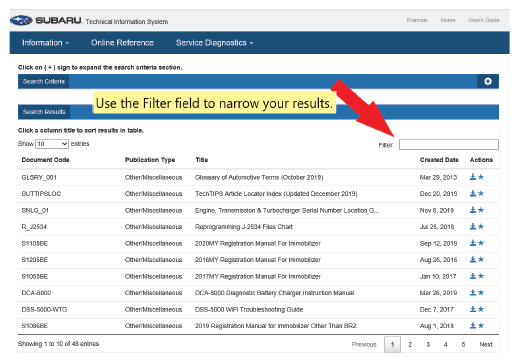Open the Service Diagnostics dropdown menu
Viewport: 519px width, 362px height.
[x=215, y=43]
